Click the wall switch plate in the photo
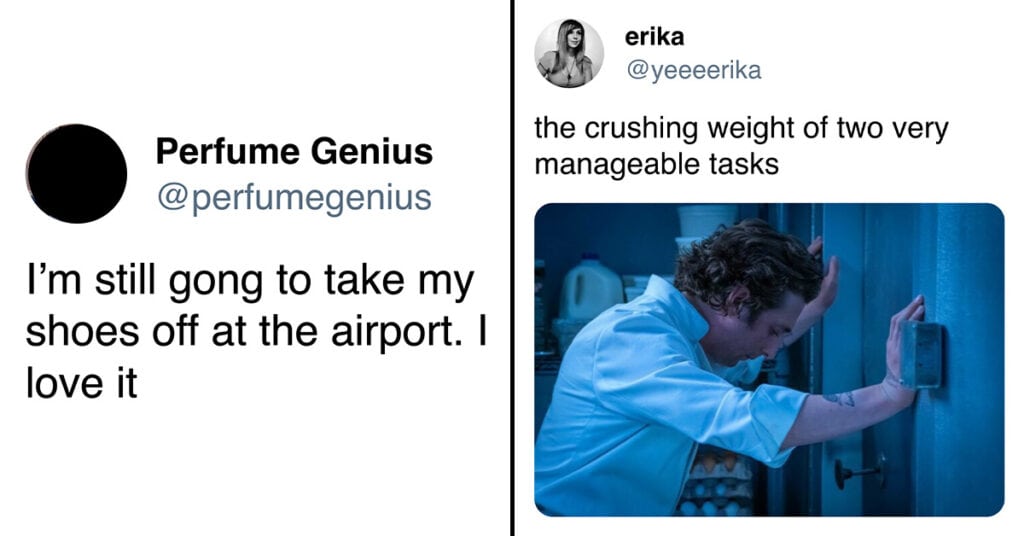 click(921, 353)
